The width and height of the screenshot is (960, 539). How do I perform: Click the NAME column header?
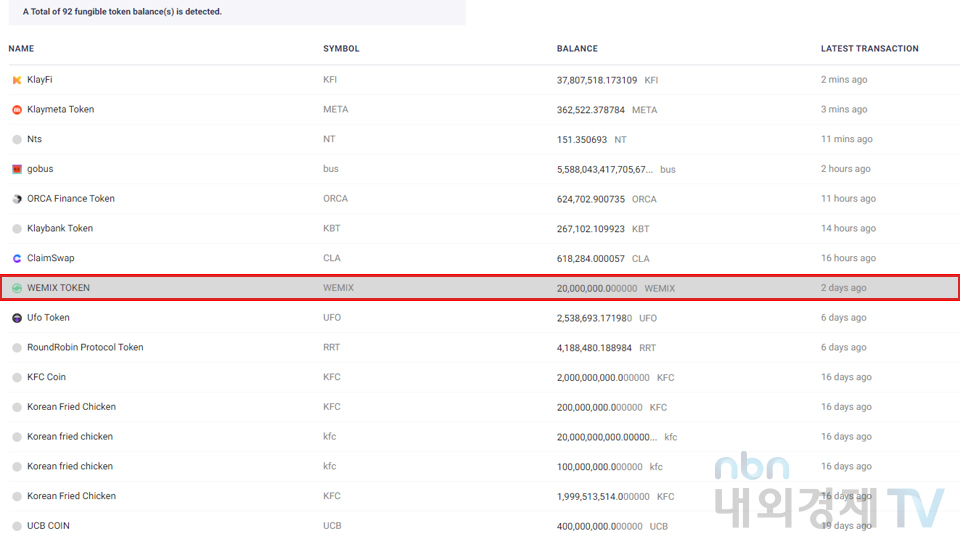tap(21, 48)
